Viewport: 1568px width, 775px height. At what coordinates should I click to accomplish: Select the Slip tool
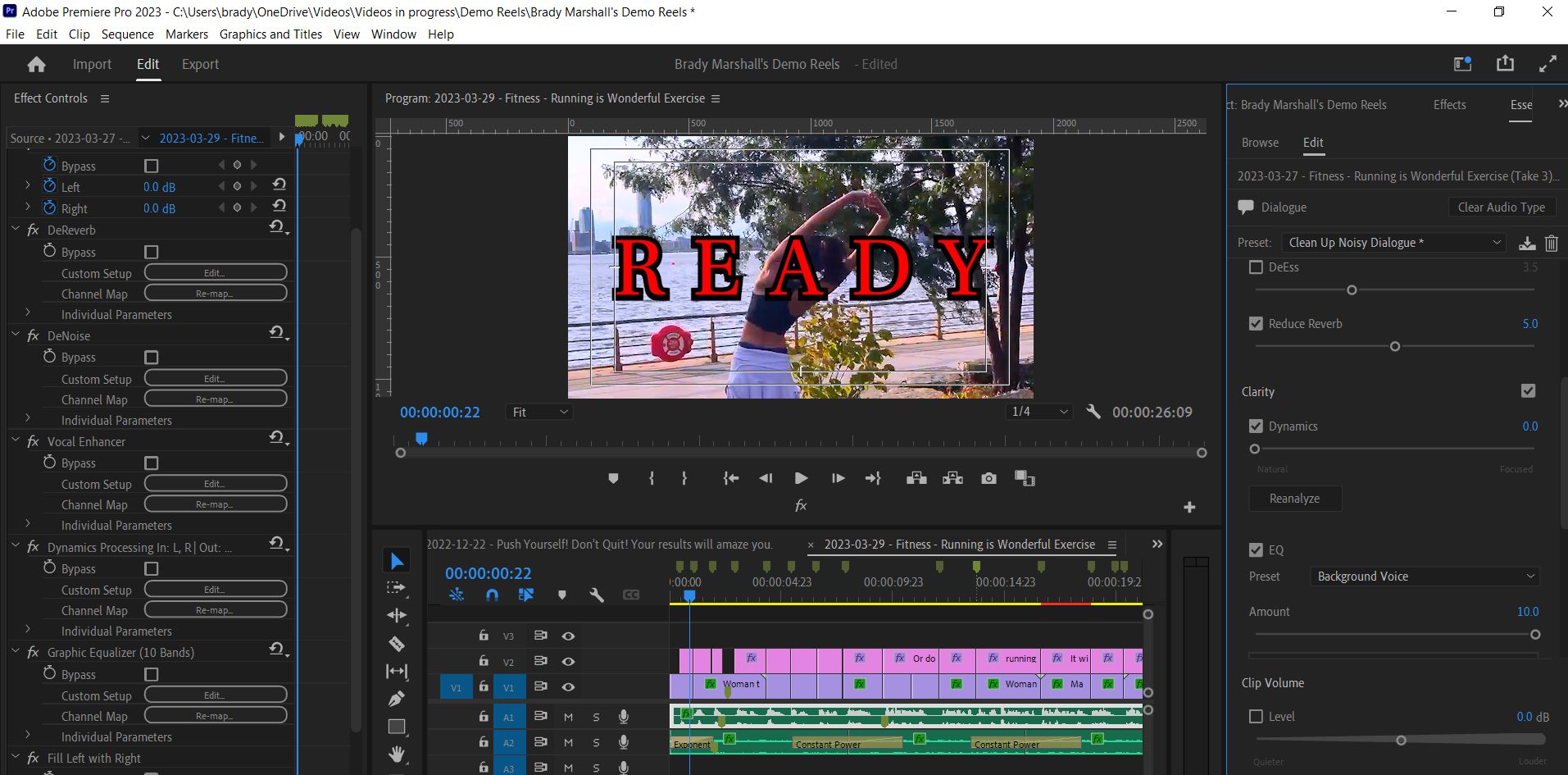pyautogui.click(x=397, y=672)
